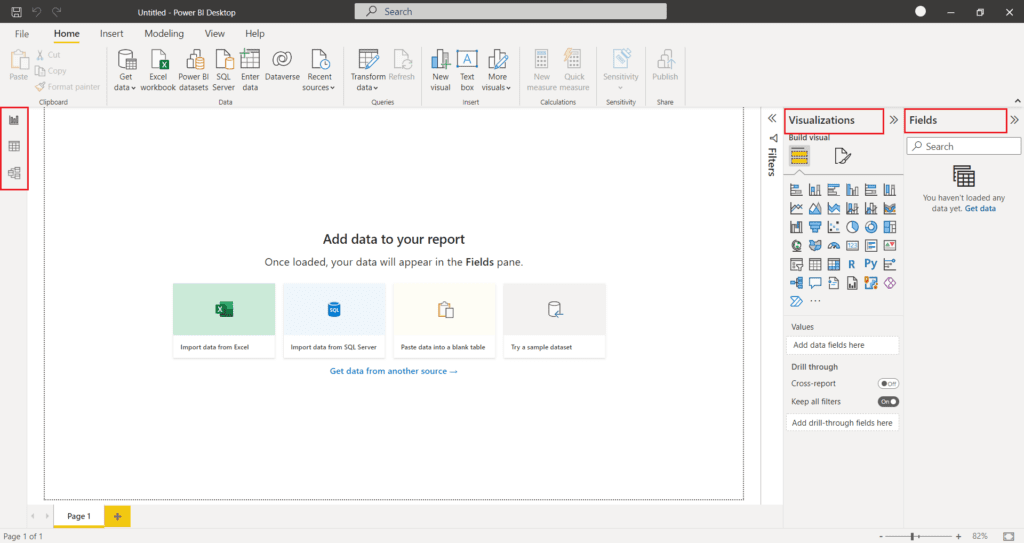Select Treemap visual

[889, 227]
